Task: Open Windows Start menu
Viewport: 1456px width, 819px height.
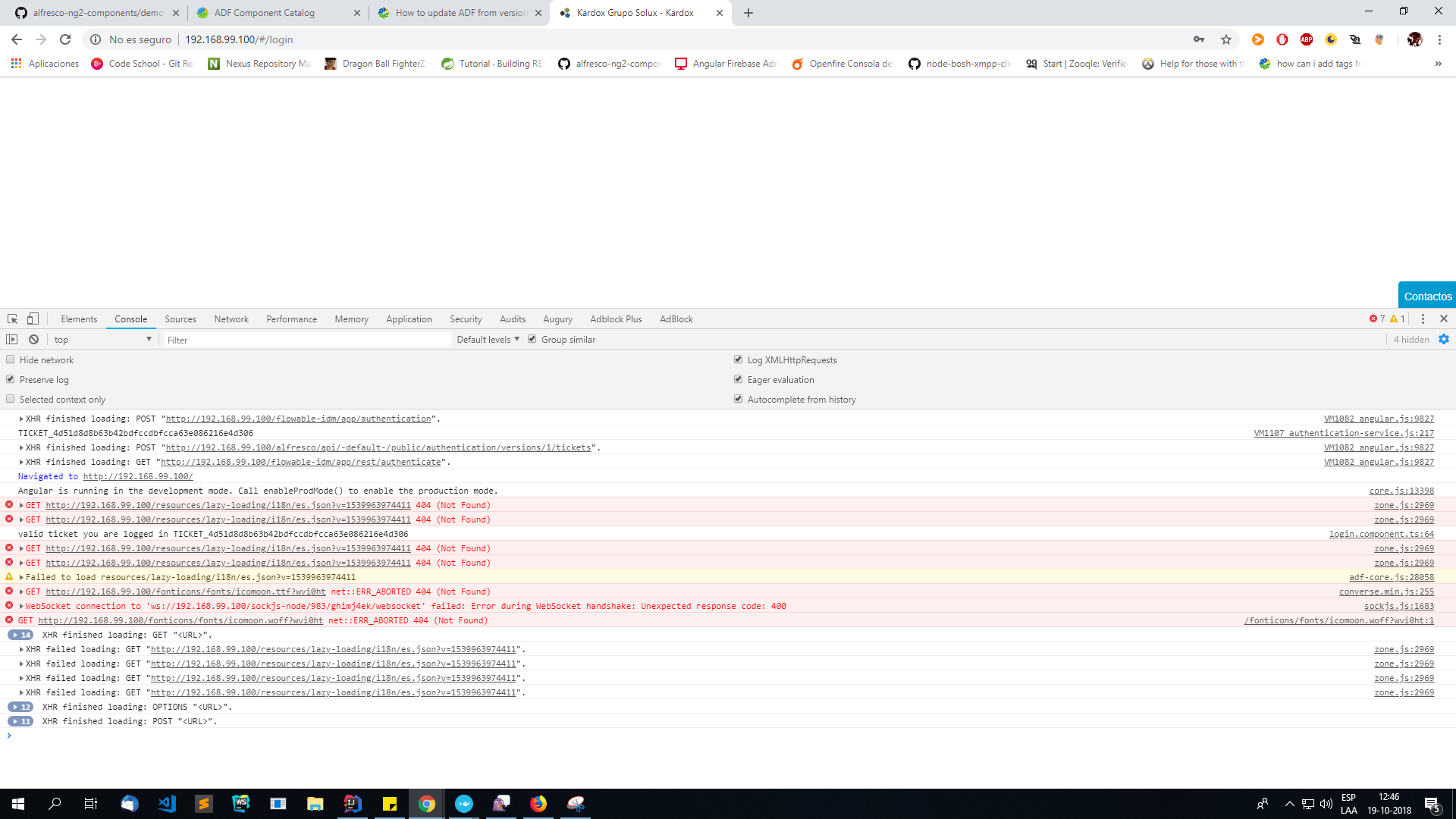Action: click(18, 804)
